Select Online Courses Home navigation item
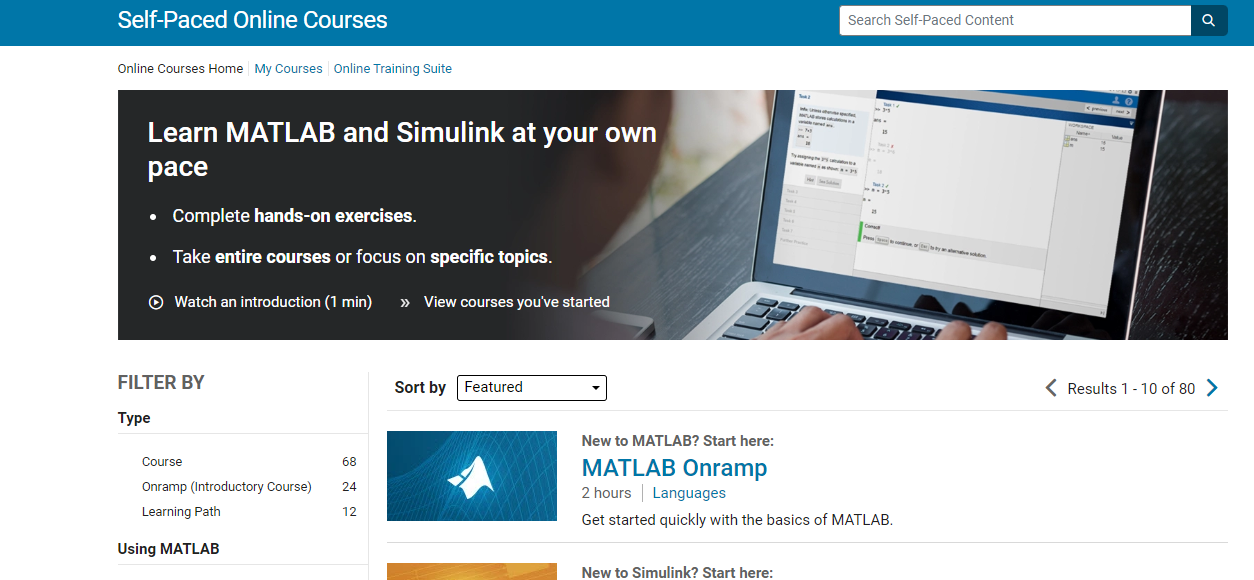 click(x=180, y=69)
